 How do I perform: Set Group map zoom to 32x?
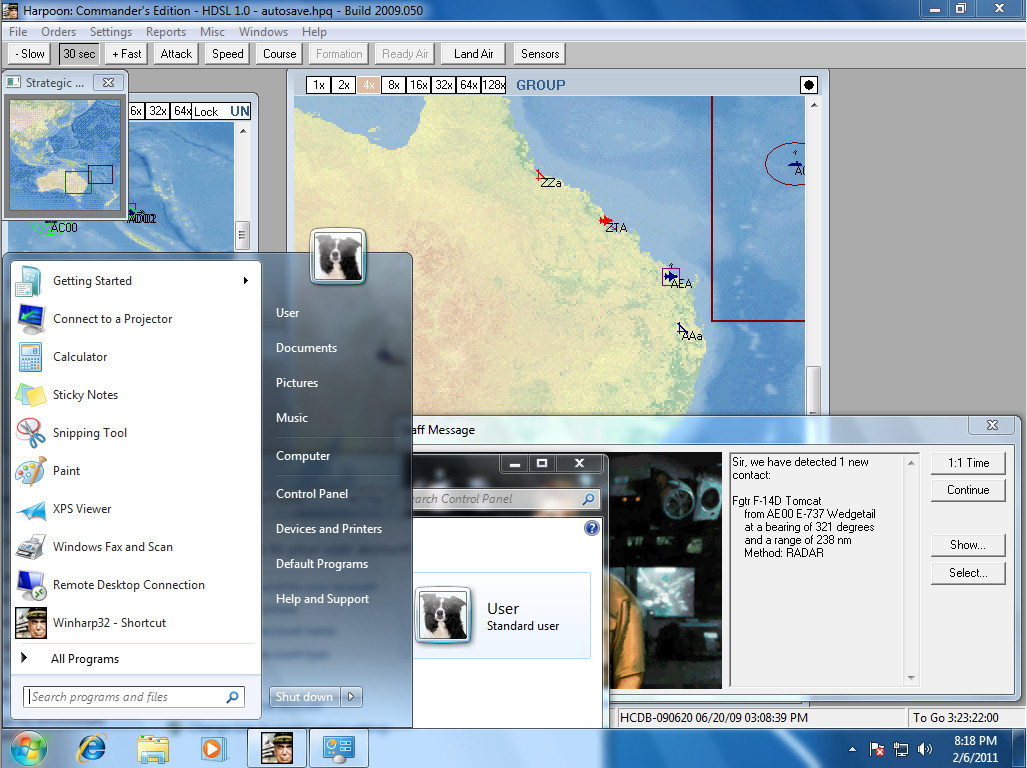click(443, 85)
